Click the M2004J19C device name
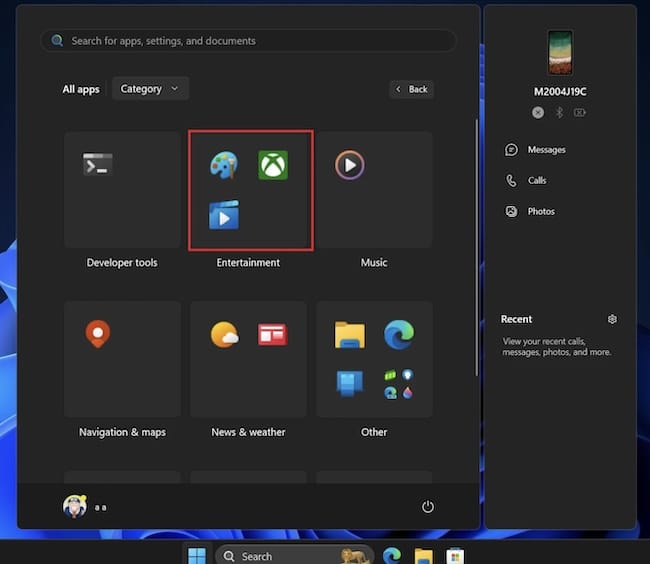The image size is (650, 564). 560,92
